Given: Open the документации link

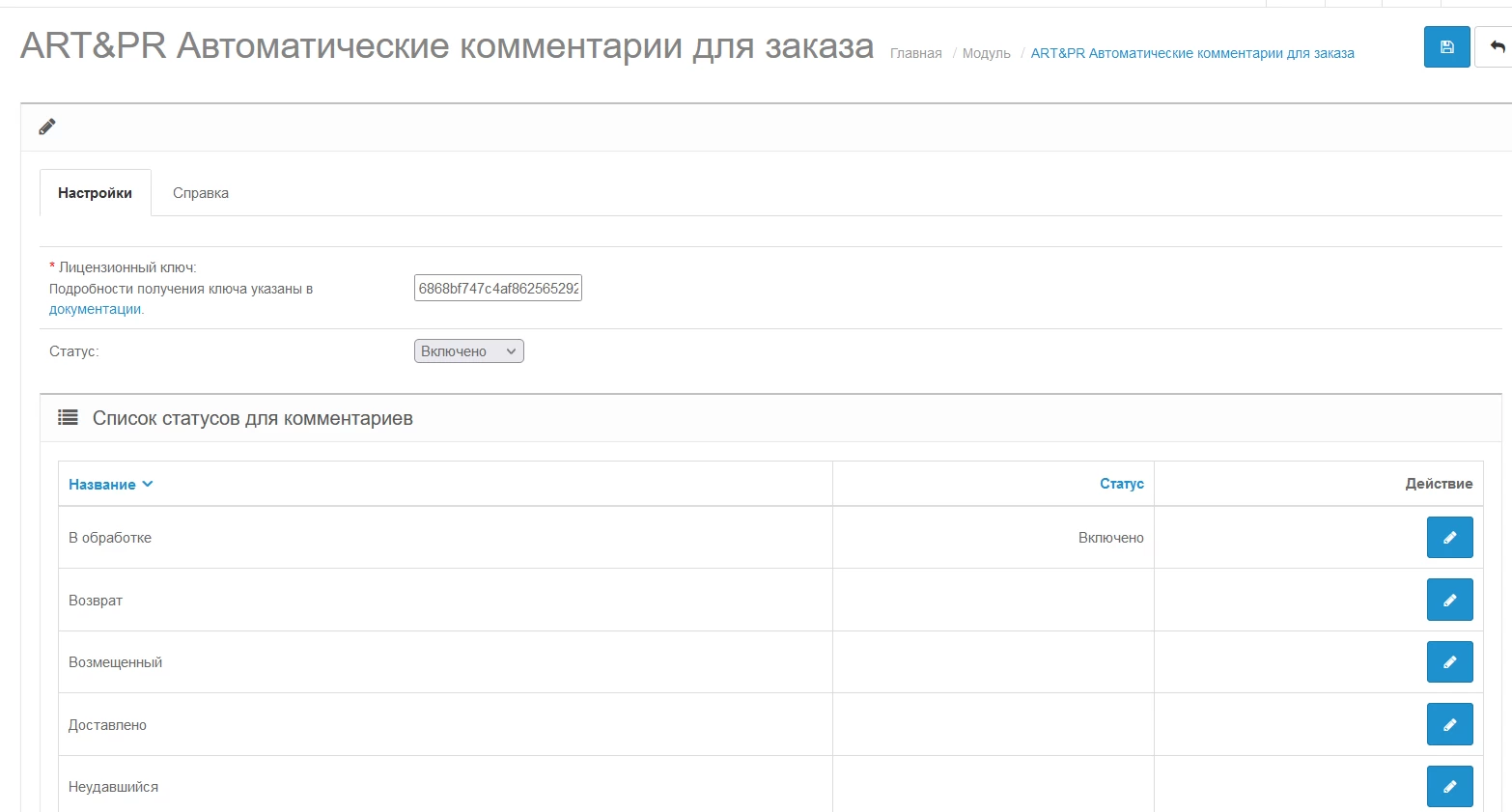Looking at the screenshot, I should pos(96,309).
